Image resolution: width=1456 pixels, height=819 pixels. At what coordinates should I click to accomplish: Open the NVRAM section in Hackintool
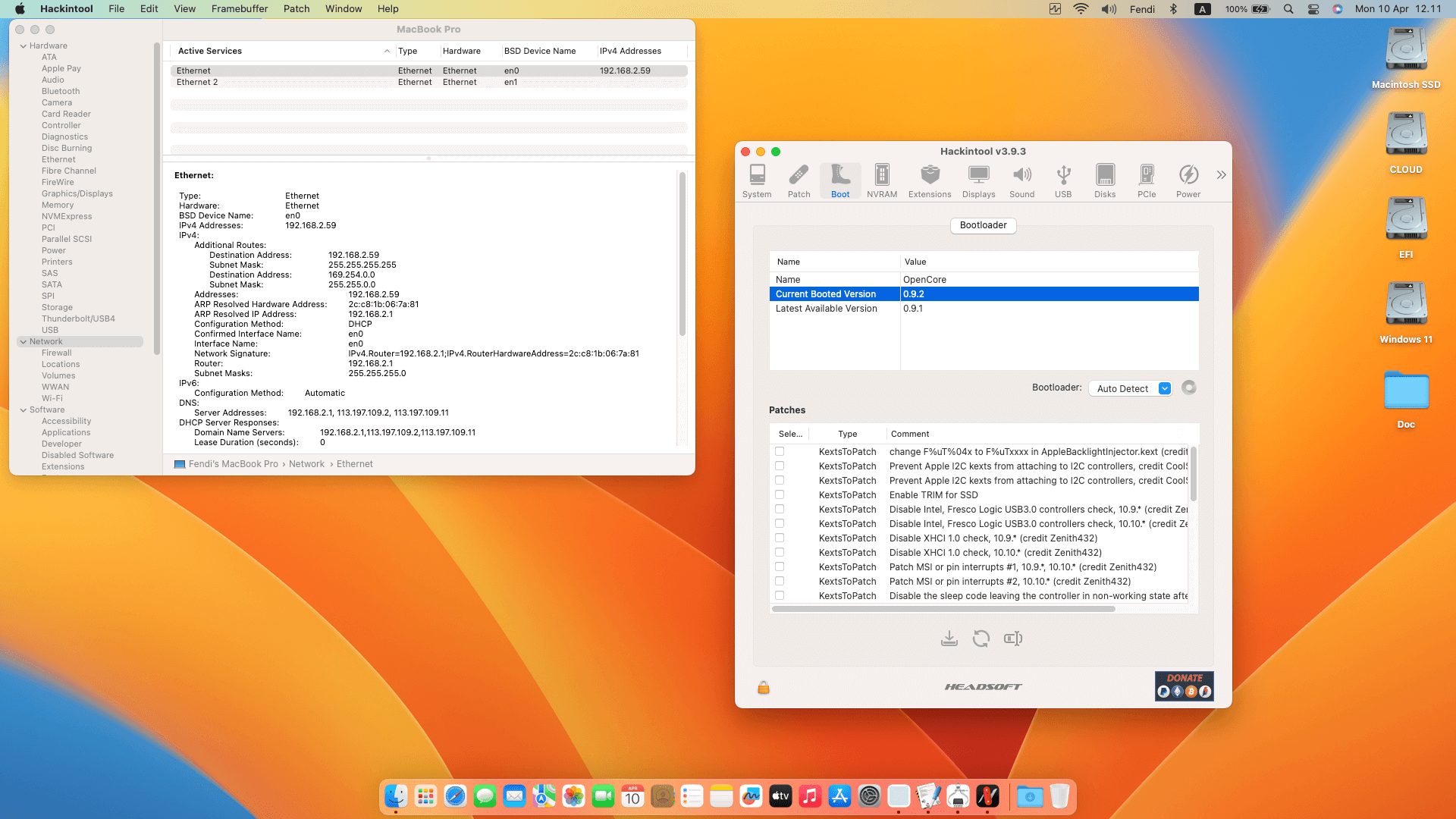coord(882,181)
